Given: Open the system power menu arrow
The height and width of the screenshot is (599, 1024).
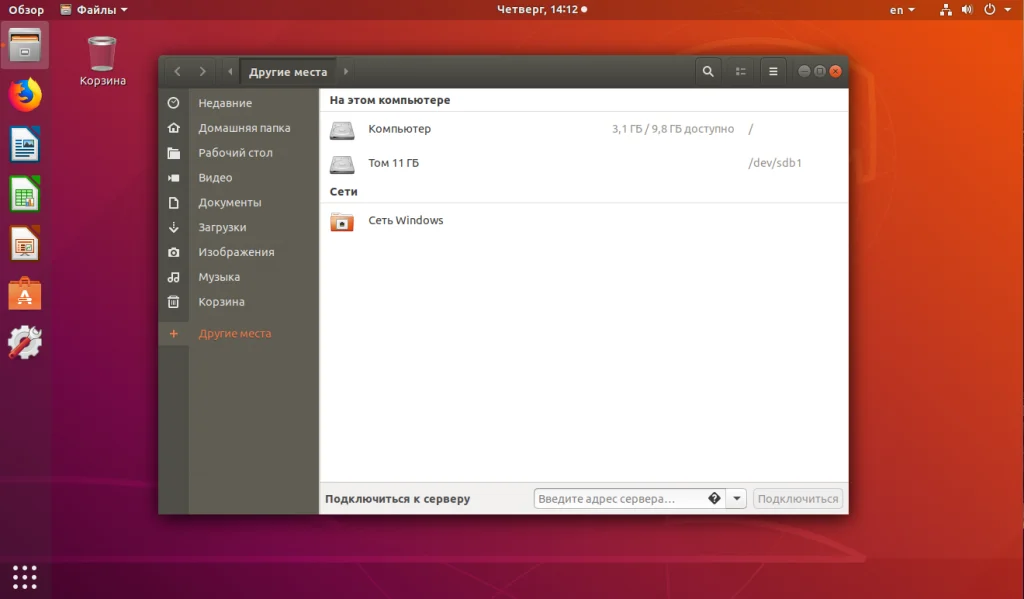Looking at the screenshot, I should tap(1008, 10).
